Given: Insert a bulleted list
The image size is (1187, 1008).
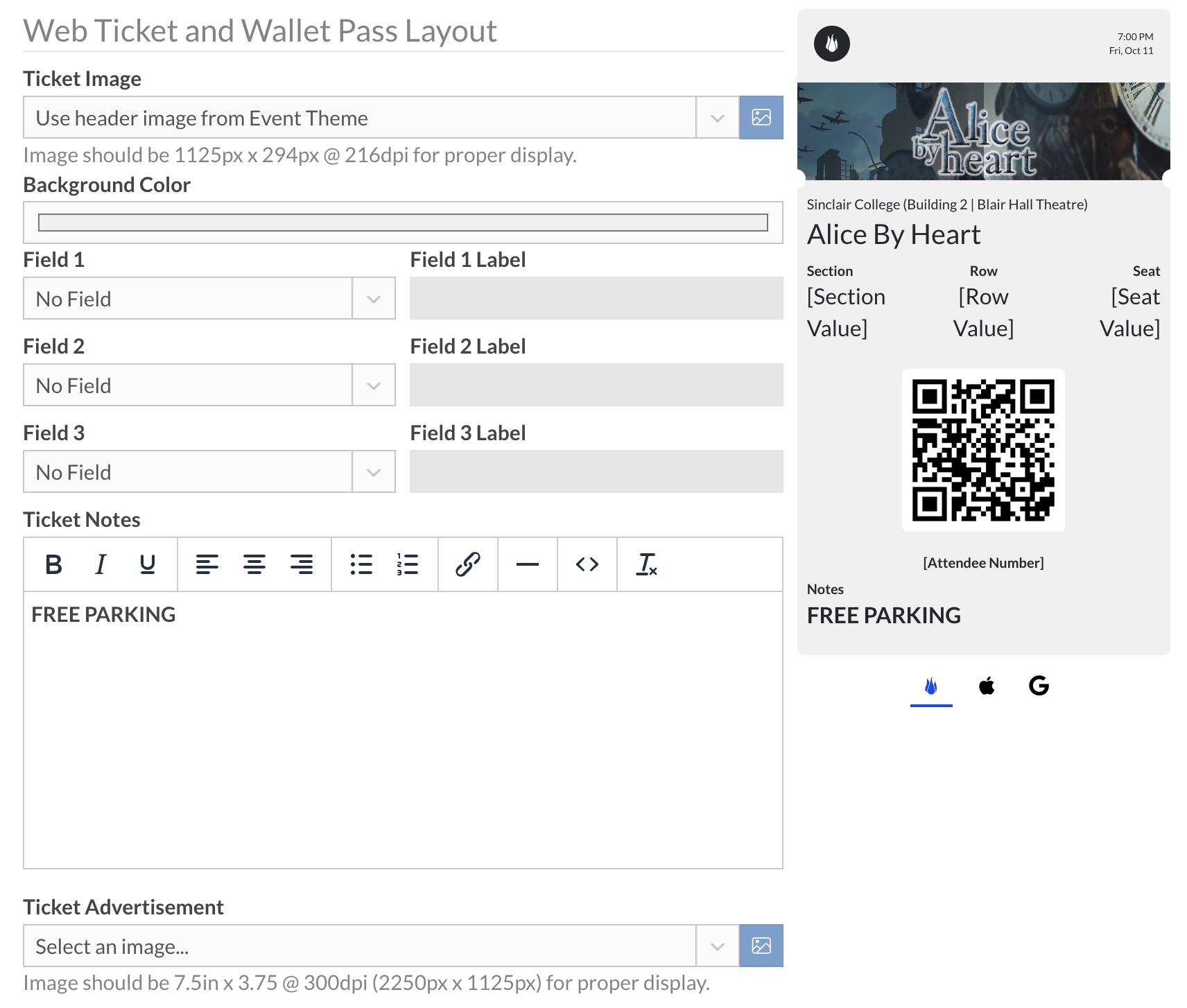Looking at the screenshot, I should (361, 564).
